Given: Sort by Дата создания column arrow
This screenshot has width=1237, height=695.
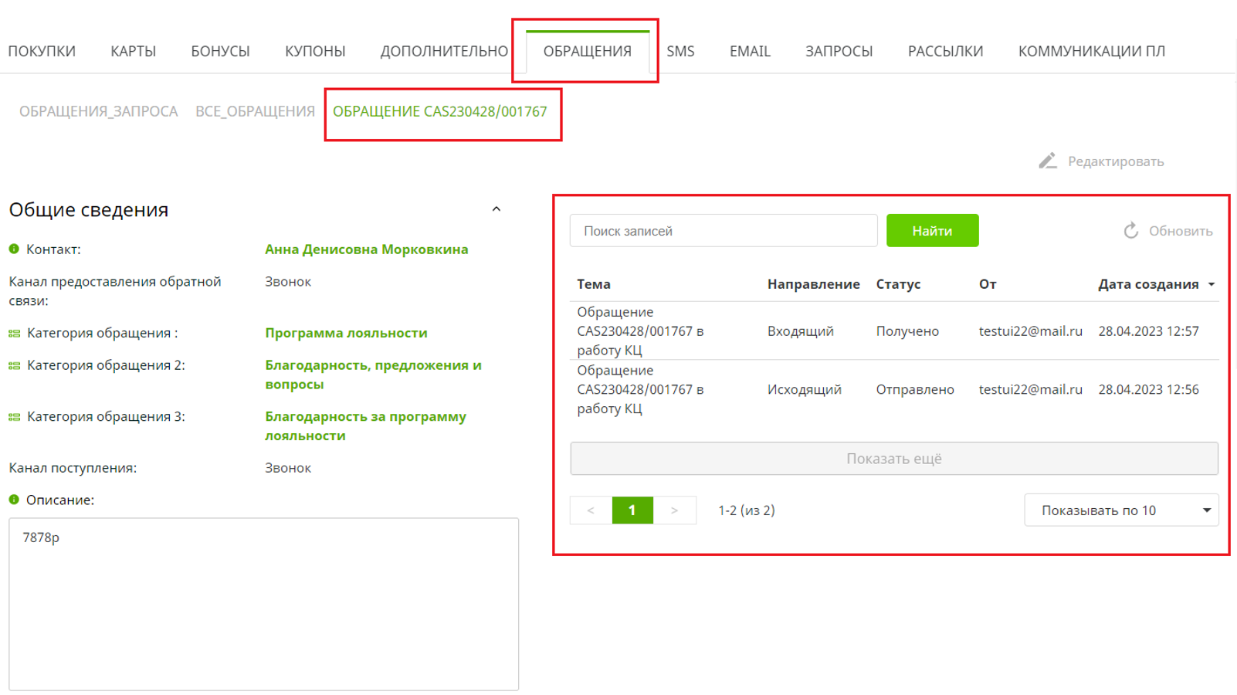Looking at the screenshot, I should [x=1212, y=285].
